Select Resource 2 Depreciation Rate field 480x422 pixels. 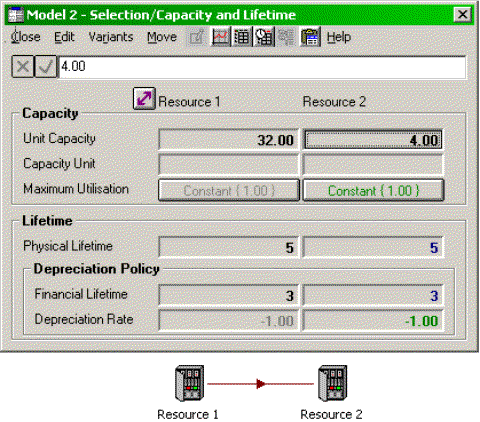coord(373,320)
